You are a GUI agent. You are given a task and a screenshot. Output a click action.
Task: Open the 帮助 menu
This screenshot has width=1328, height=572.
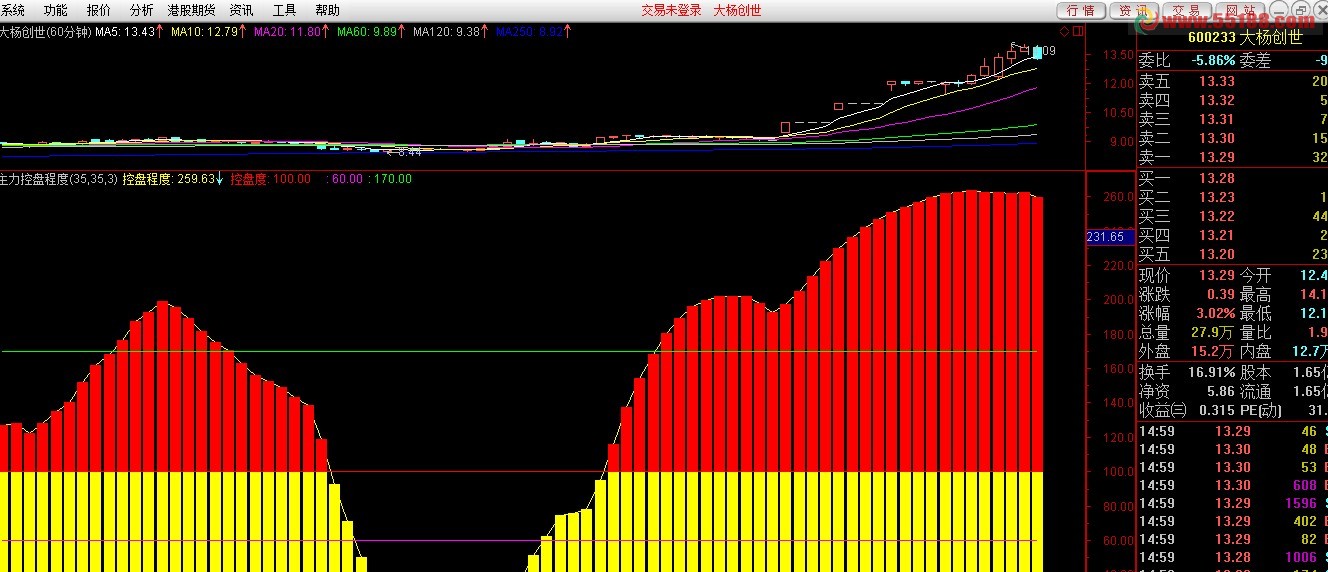tap(327, 10)
